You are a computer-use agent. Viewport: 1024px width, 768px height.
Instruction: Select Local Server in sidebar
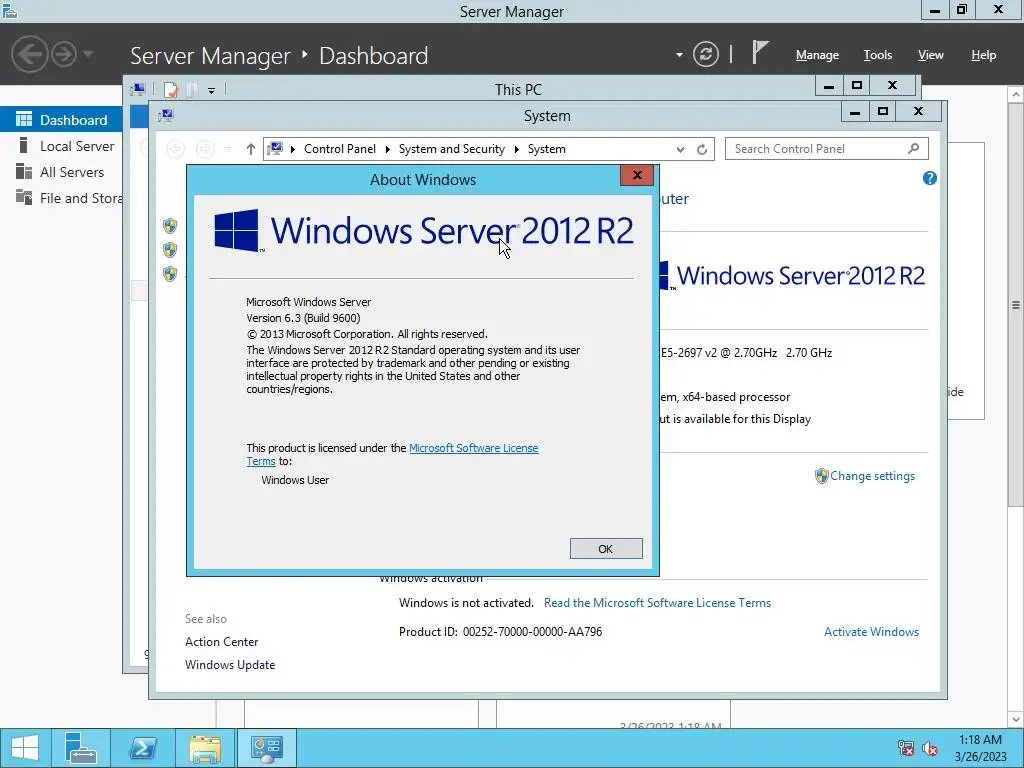pos(77,146)
